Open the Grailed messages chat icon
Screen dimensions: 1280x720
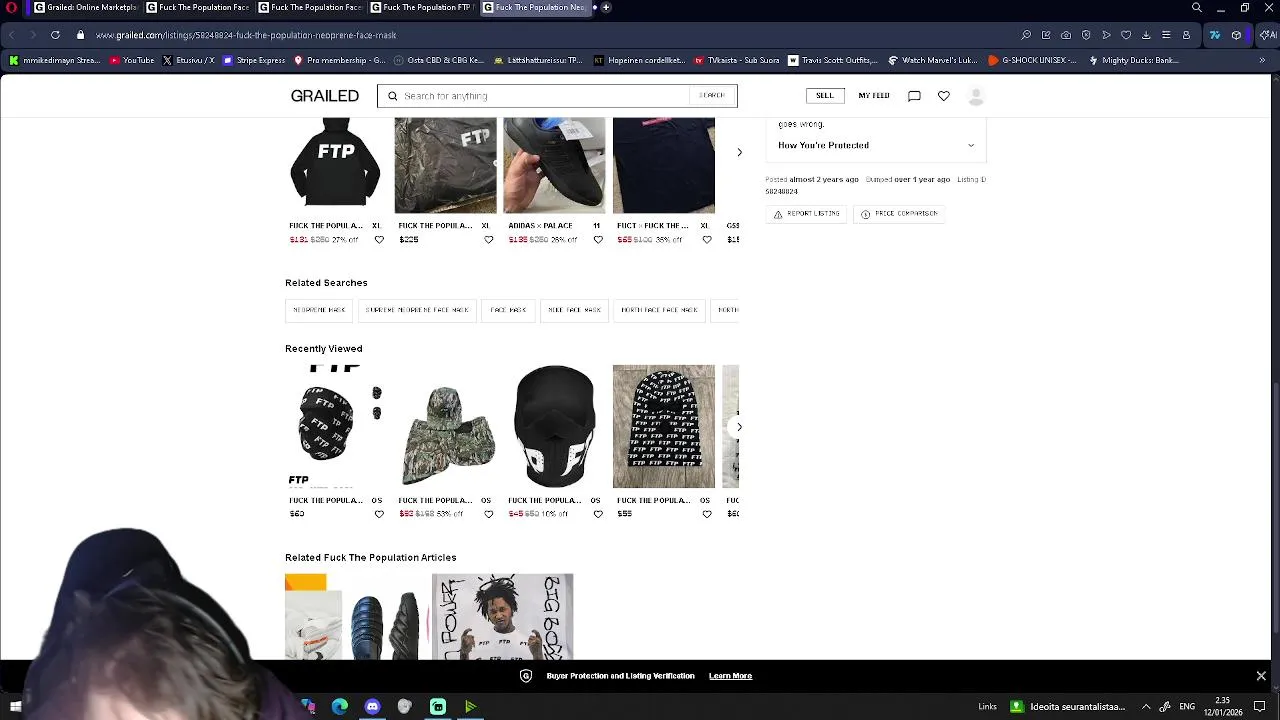coord(914,96)
